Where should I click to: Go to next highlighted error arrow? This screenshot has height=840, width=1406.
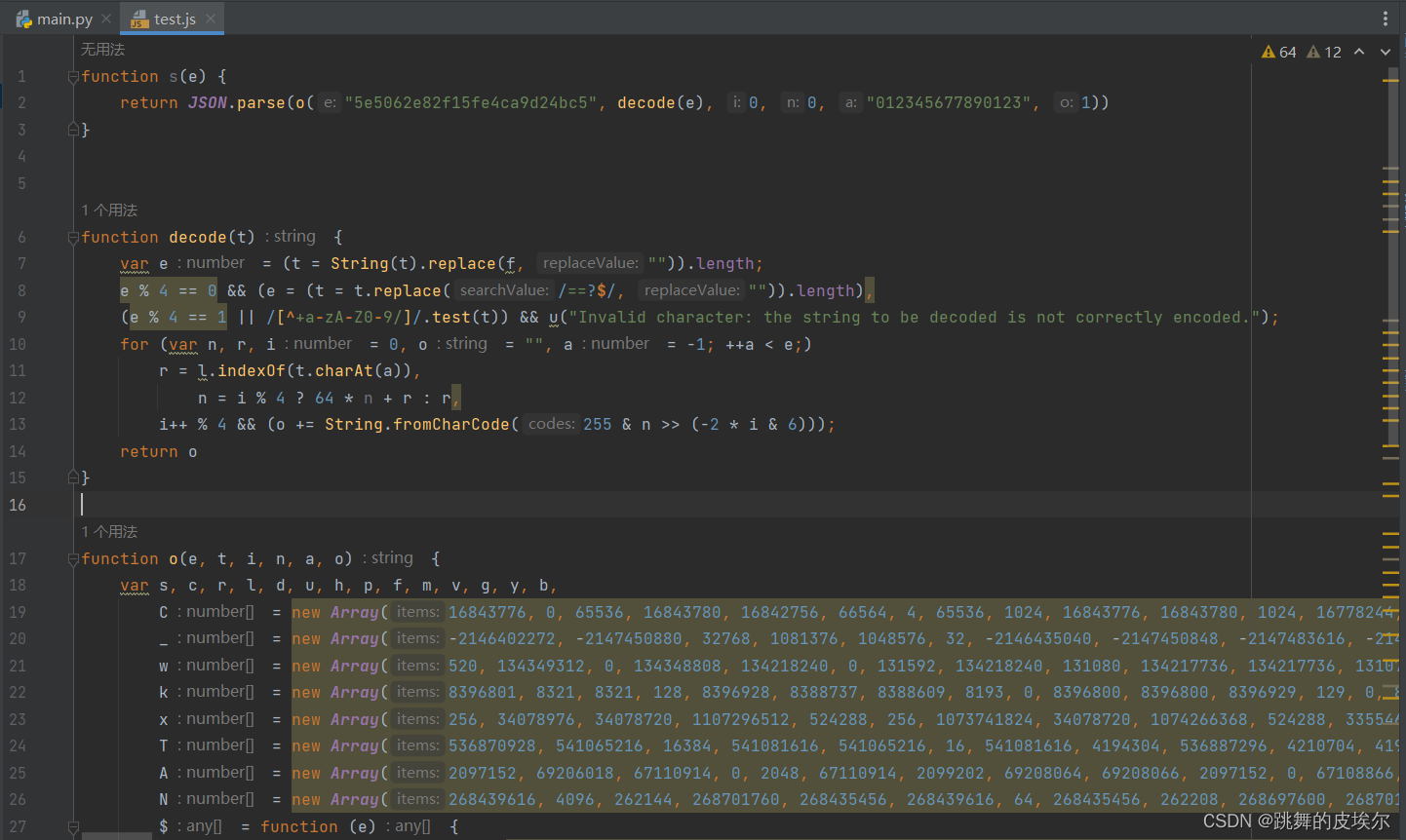1385,52
